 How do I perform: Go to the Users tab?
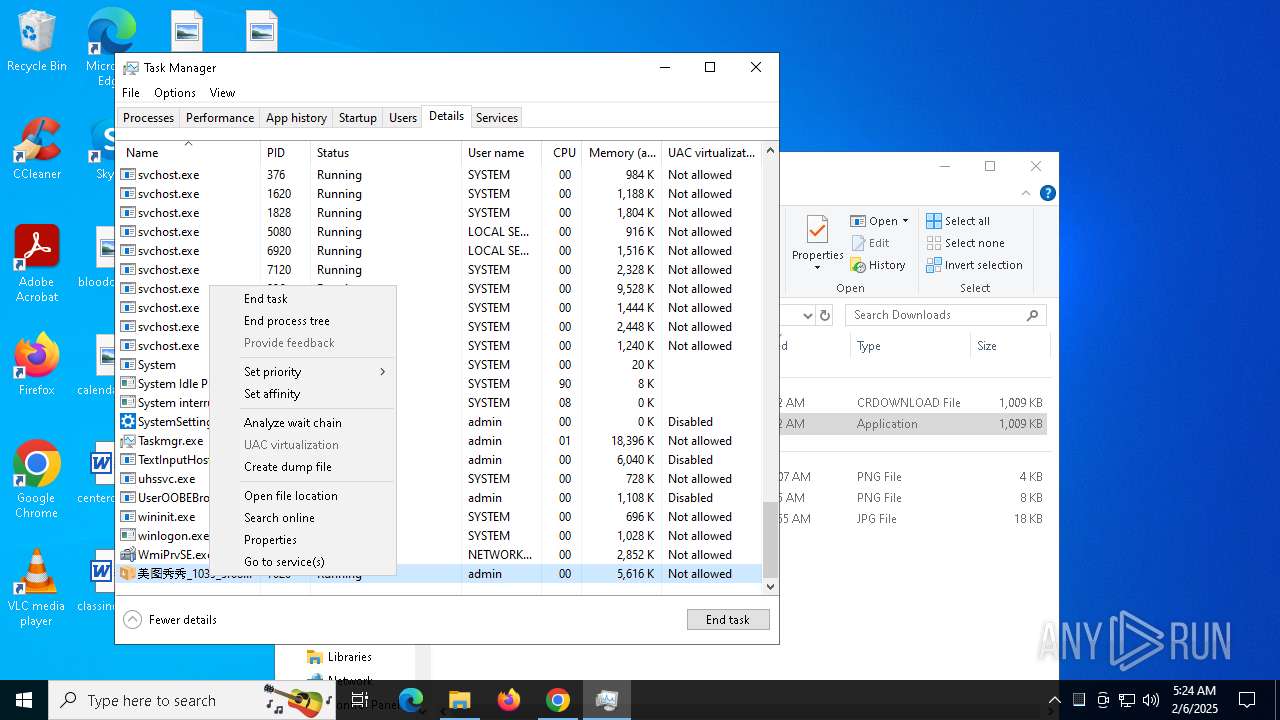403,118
